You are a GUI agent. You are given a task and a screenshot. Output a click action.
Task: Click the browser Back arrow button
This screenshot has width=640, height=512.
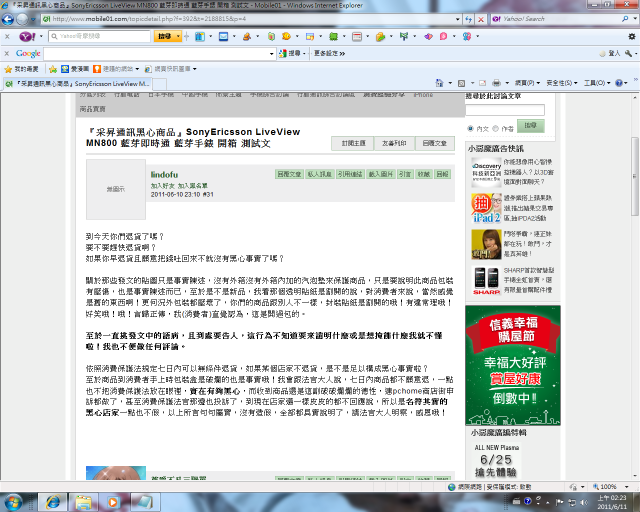point(8,19)
